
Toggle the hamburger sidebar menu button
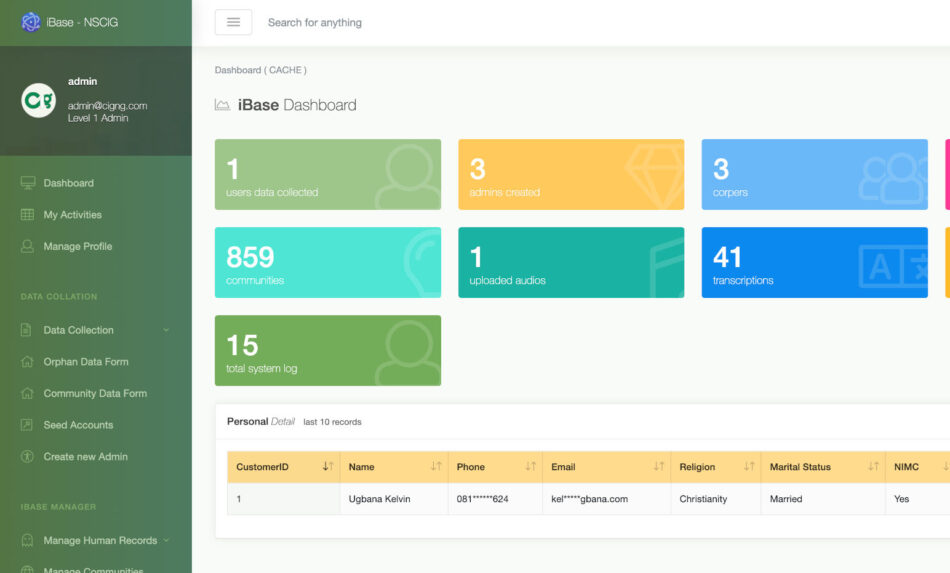(x=233, y=22)
